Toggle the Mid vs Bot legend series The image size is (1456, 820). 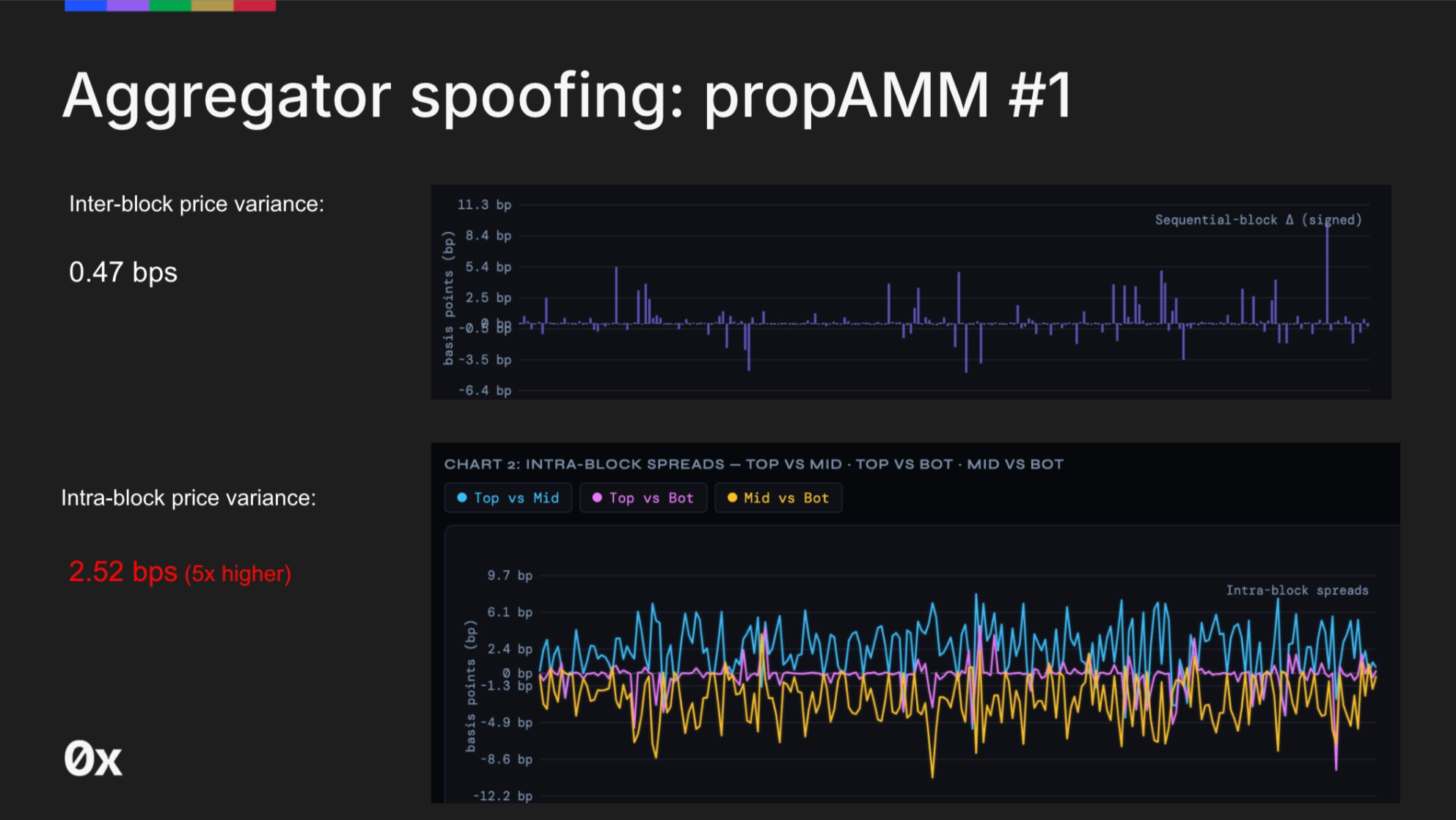(x=778, y=498)
